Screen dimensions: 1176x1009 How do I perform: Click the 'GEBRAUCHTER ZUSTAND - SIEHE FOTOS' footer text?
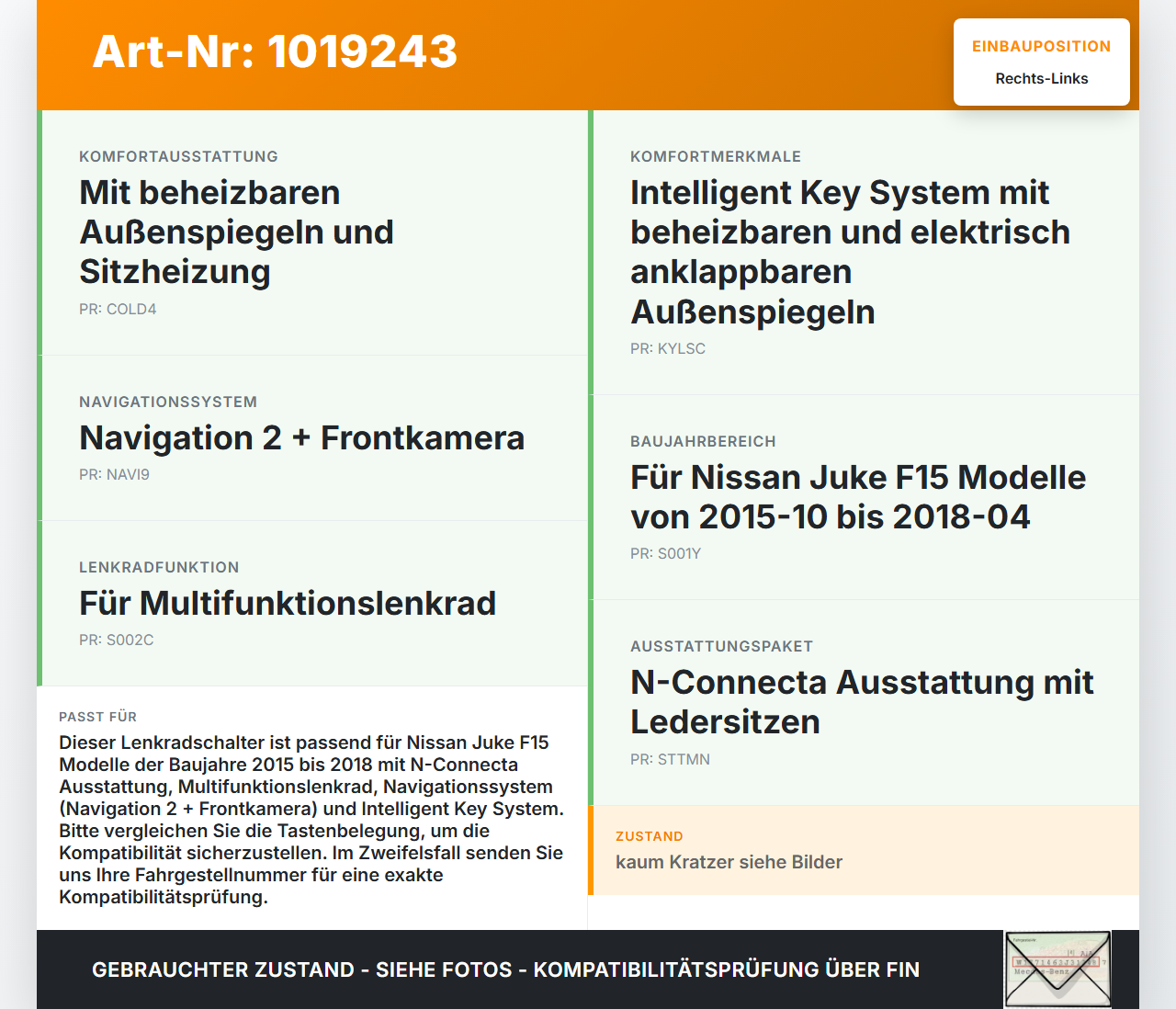tap(505, 969)
